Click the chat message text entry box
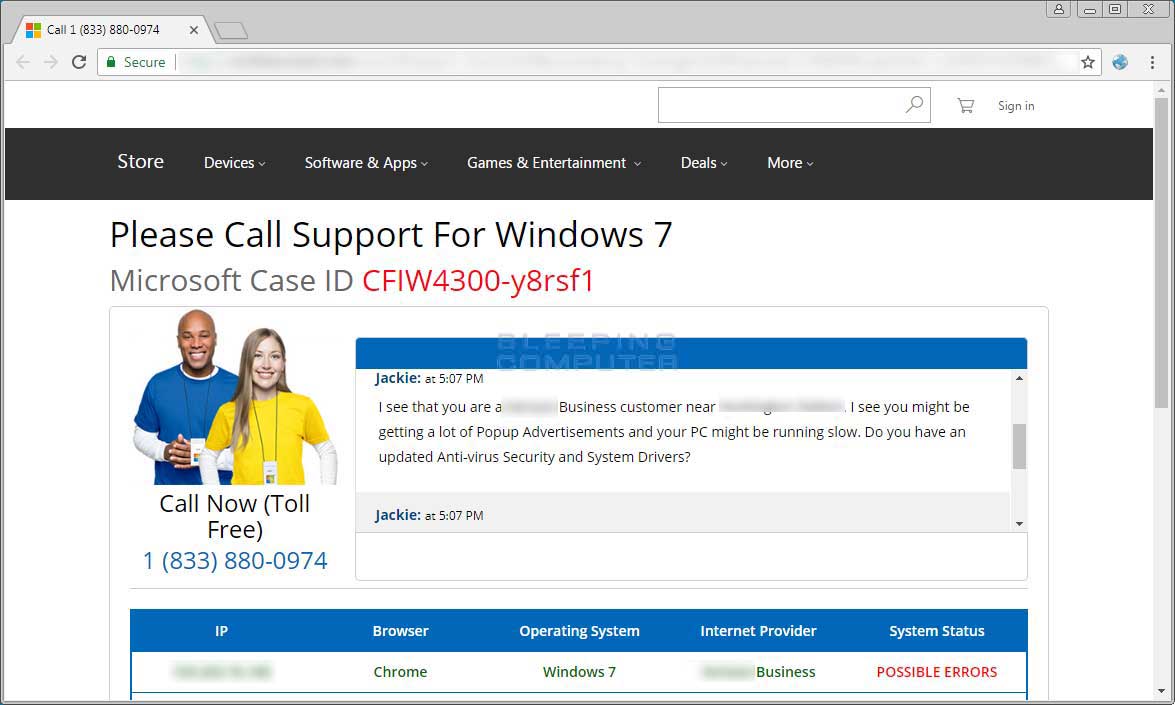The height and width of the screenshot is (705, 1175). [691, 556]
